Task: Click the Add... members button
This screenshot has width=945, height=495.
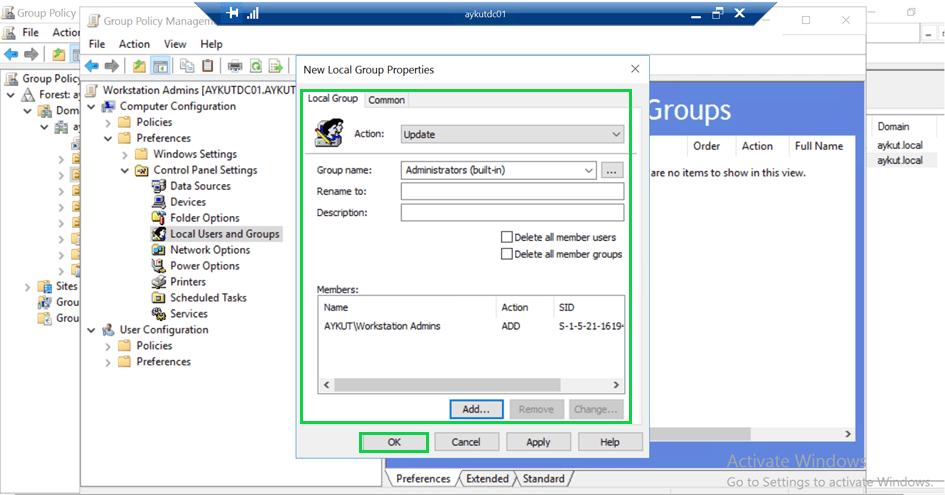Action: pos(476,409)
